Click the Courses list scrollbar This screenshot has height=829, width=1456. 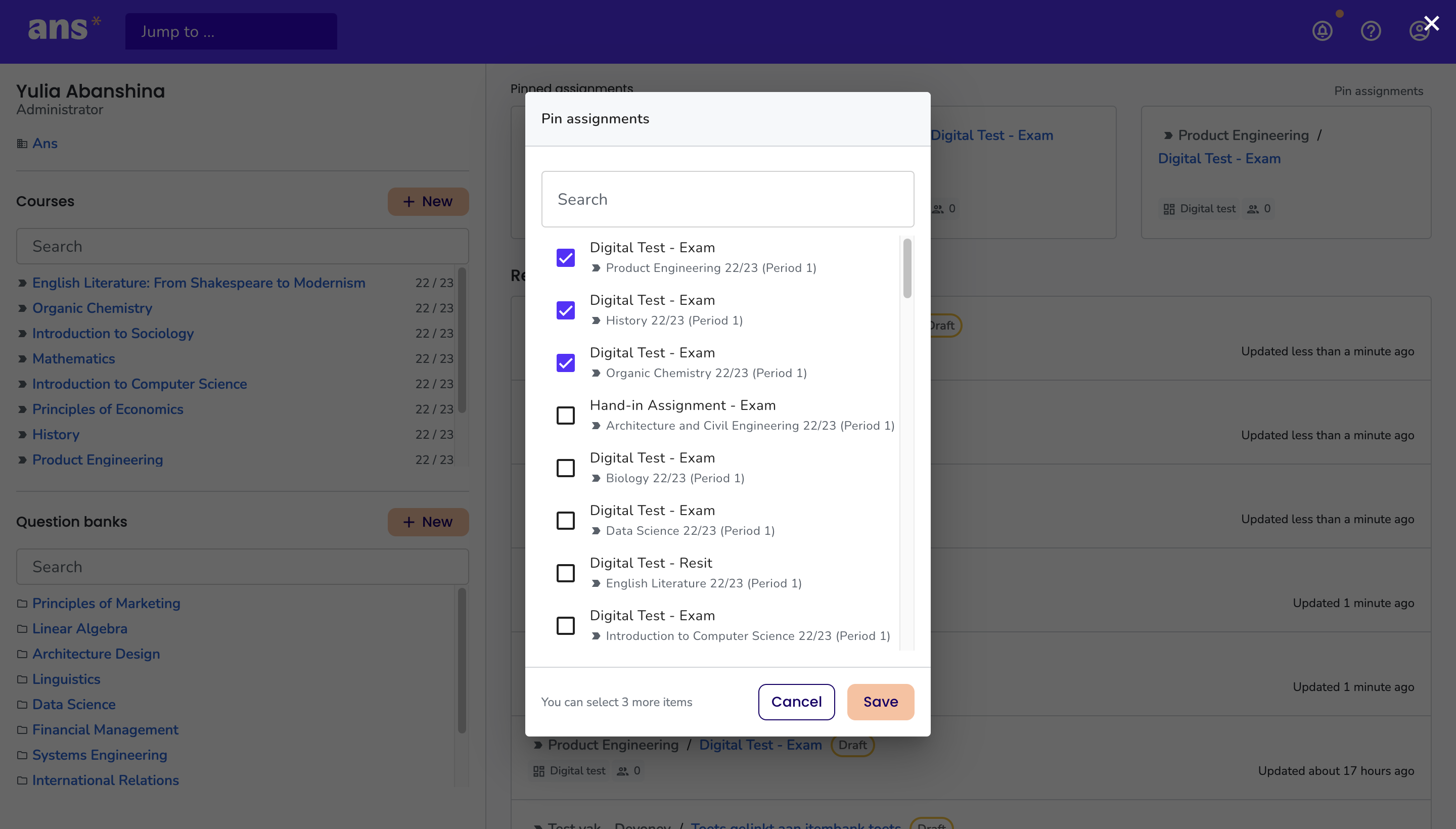tap(463, 340)
